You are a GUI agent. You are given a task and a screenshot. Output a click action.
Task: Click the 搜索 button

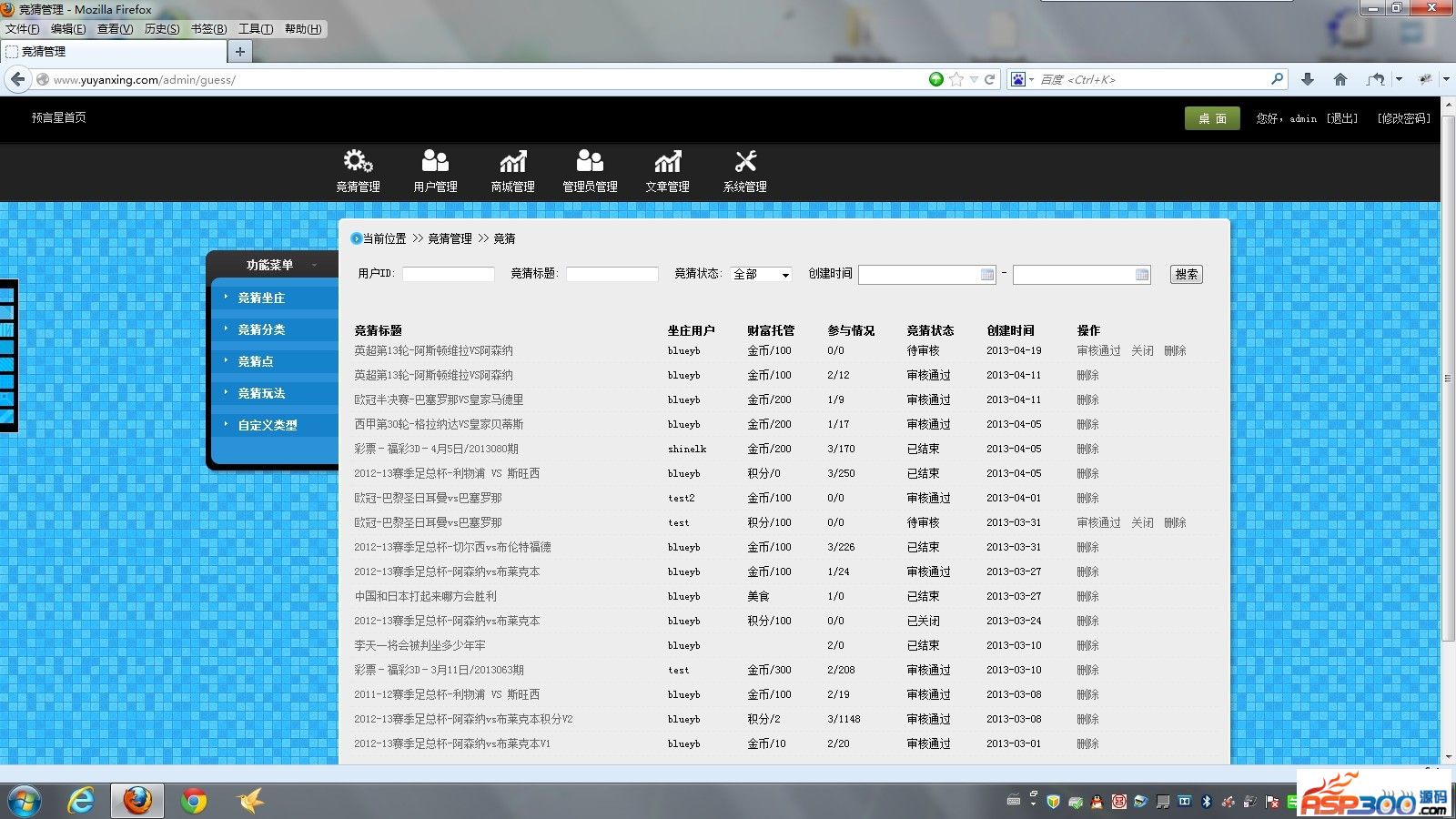click(1186, 274)
